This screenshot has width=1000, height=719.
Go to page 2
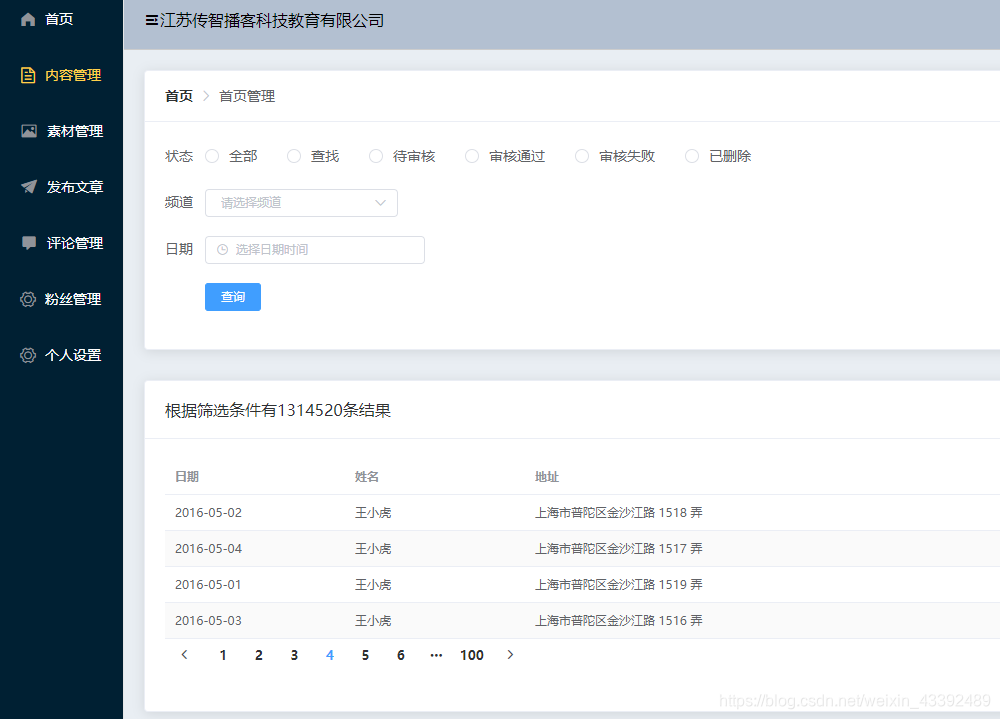click(259, 655)
